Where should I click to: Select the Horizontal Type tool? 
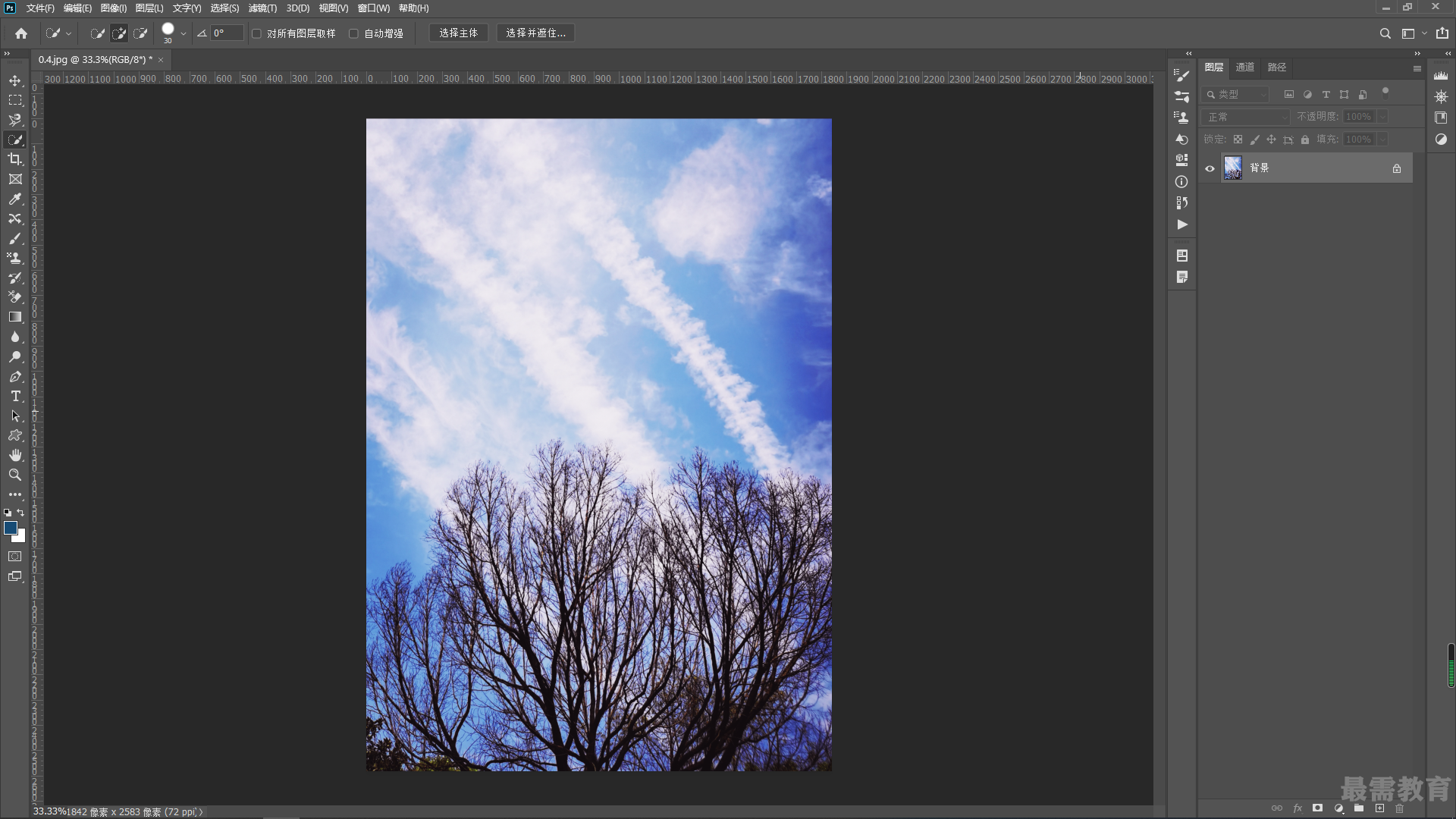15,396
